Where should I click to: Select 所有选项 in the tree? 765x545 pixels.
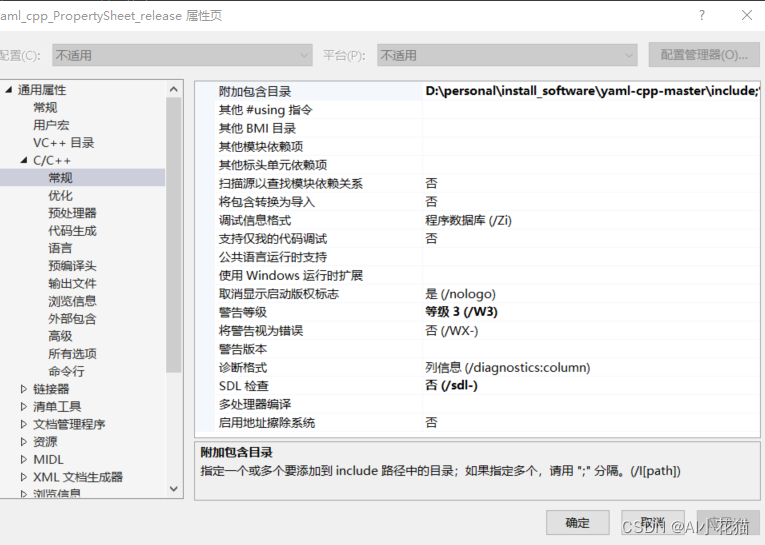point(72,353)
